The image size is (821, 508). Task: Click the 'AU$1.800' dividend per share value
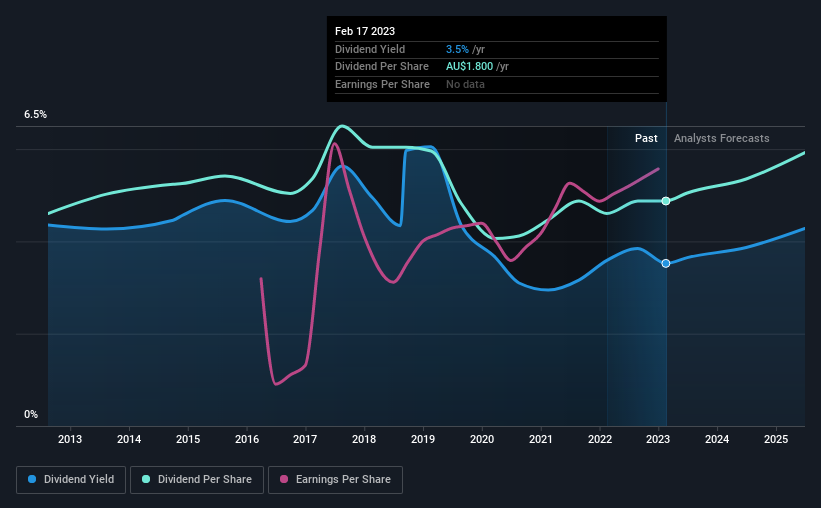[469, 67]
